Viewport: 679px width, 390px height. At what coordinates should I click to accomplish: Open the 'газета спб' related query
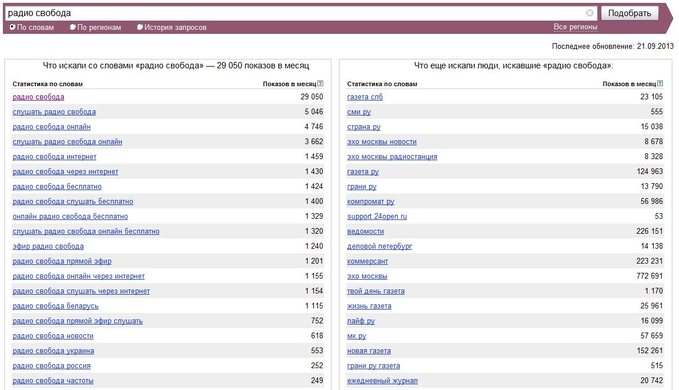[365, 97]
